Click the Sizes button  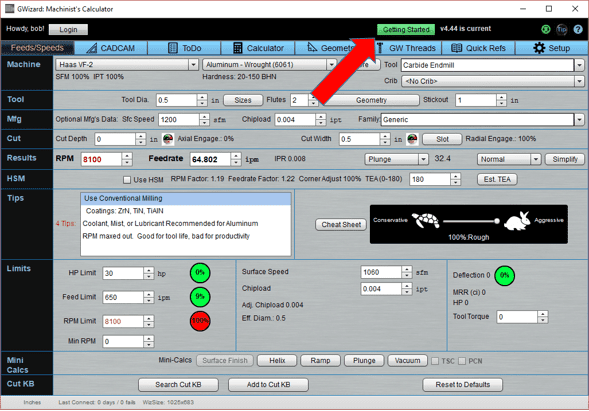(x=243, y=100)
